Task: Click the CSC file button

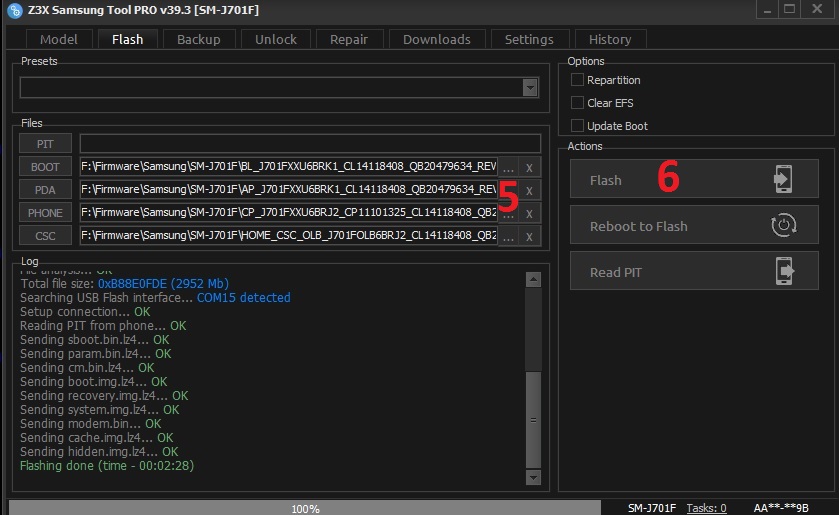Action: 45,236
